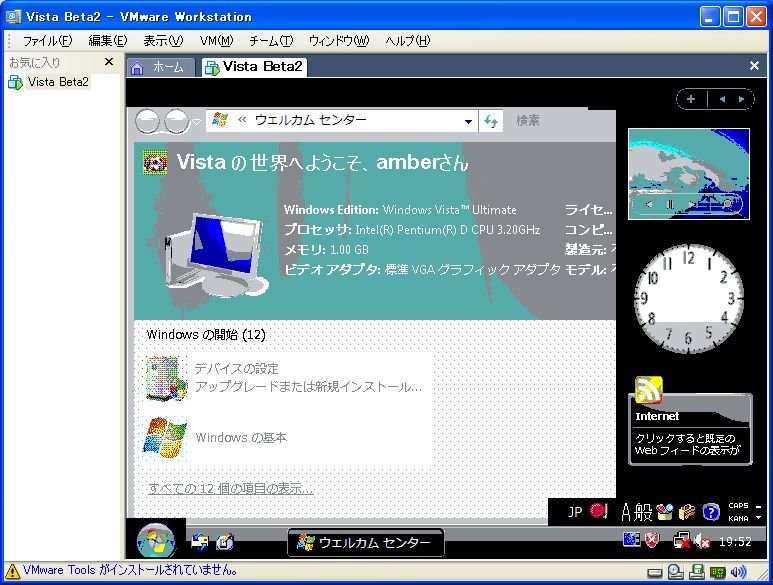Click the computer illustration in Welcome Center

click(x=215, y=255)
